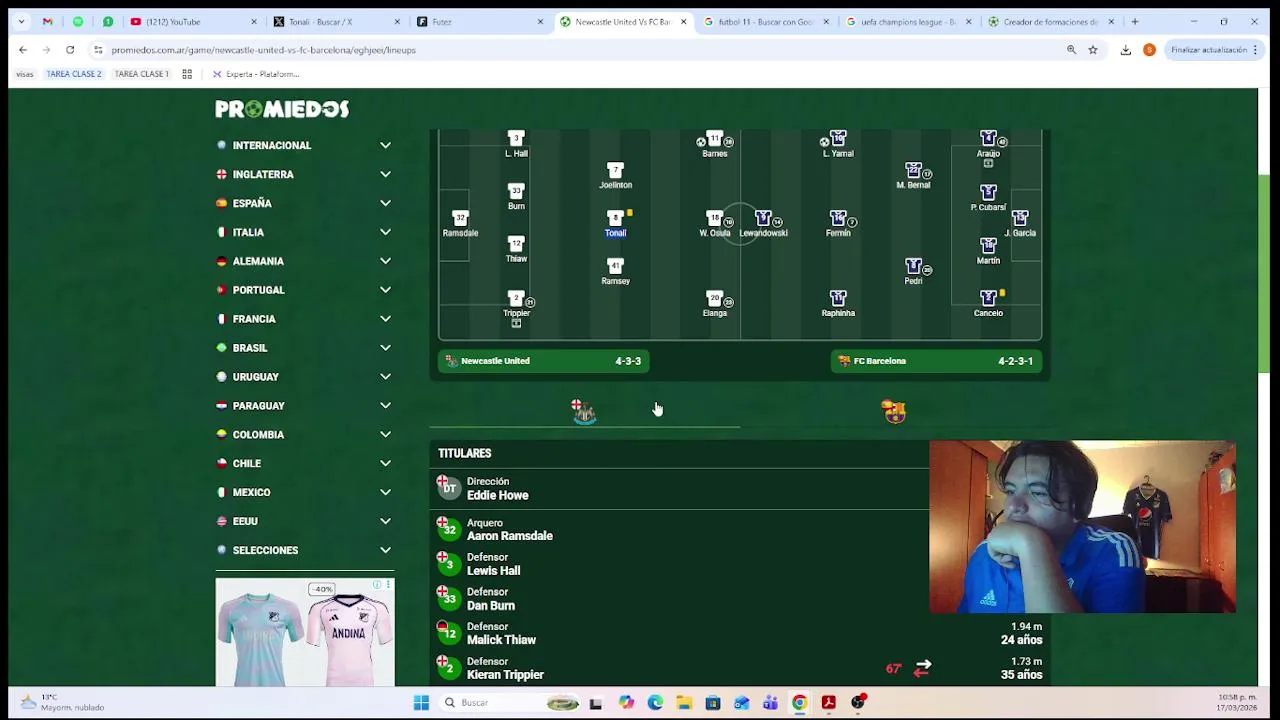Image resolution: width=1280 pixels, height=720 pixels.
Task: Switch to the Futez tab
Action: (479, 21)
